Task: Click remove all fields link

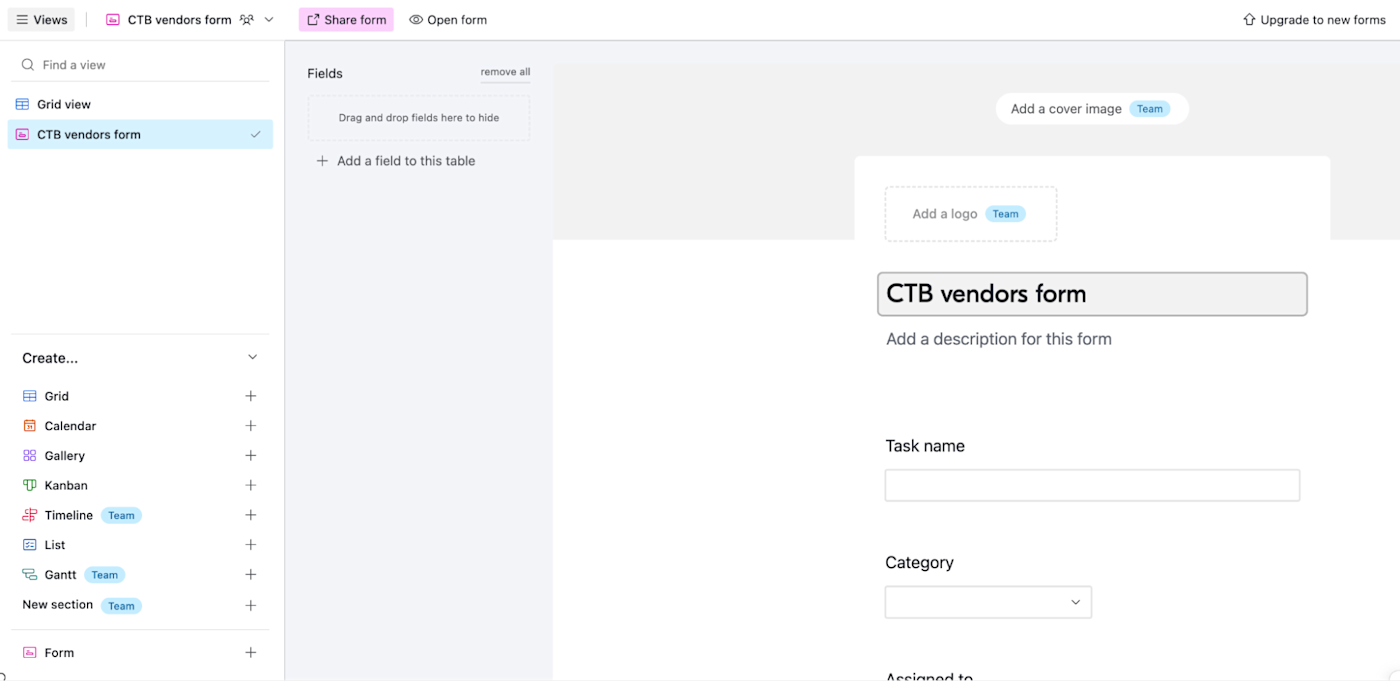Action: pos(505,72)
